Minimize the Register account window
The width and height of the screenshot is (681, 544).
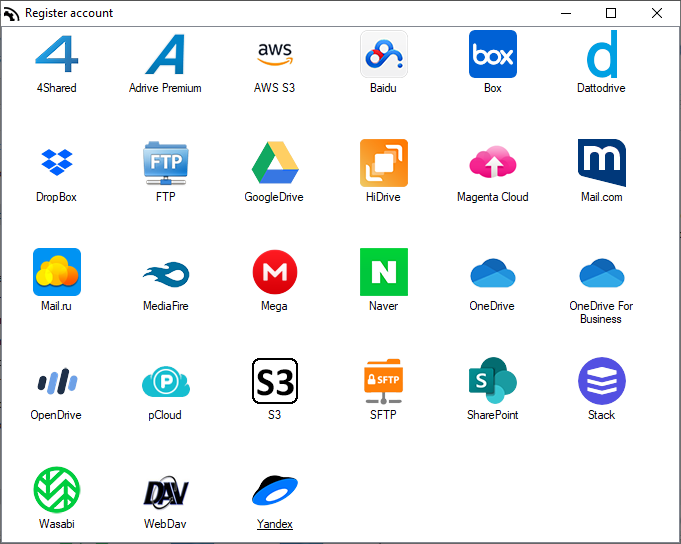565,13
